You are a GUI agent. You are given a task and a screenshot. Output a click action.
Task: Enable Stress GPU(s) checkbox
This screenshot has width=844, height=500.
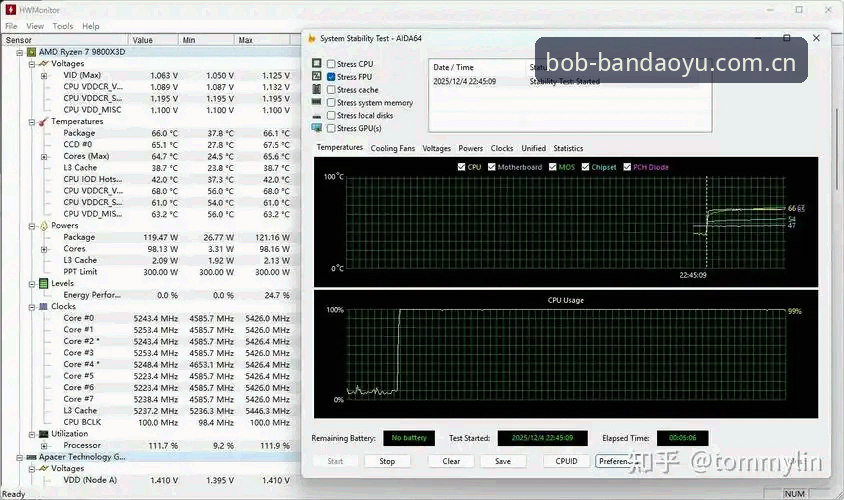[331, 129]
